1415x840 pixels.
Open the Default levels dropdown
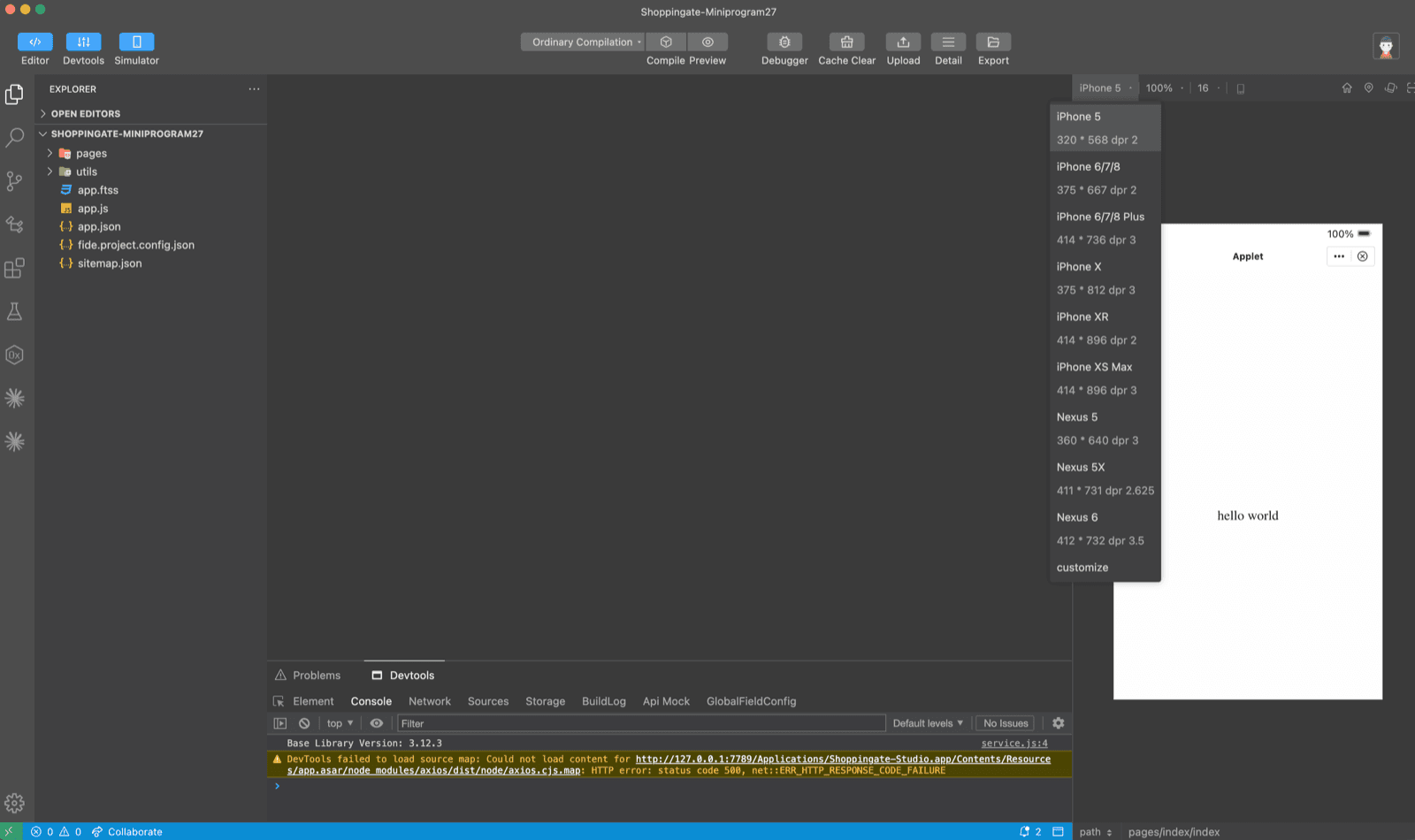click(928, 723)
